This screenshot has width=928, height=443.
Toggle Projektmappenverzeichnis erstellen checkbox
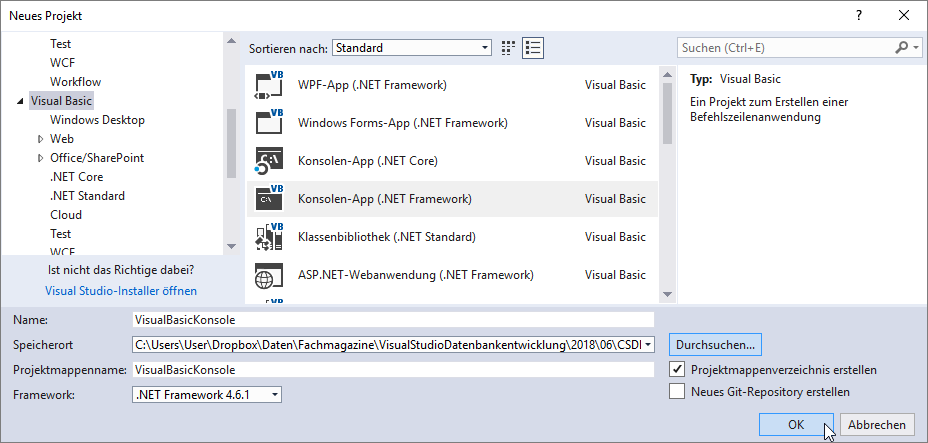point(677,370)
